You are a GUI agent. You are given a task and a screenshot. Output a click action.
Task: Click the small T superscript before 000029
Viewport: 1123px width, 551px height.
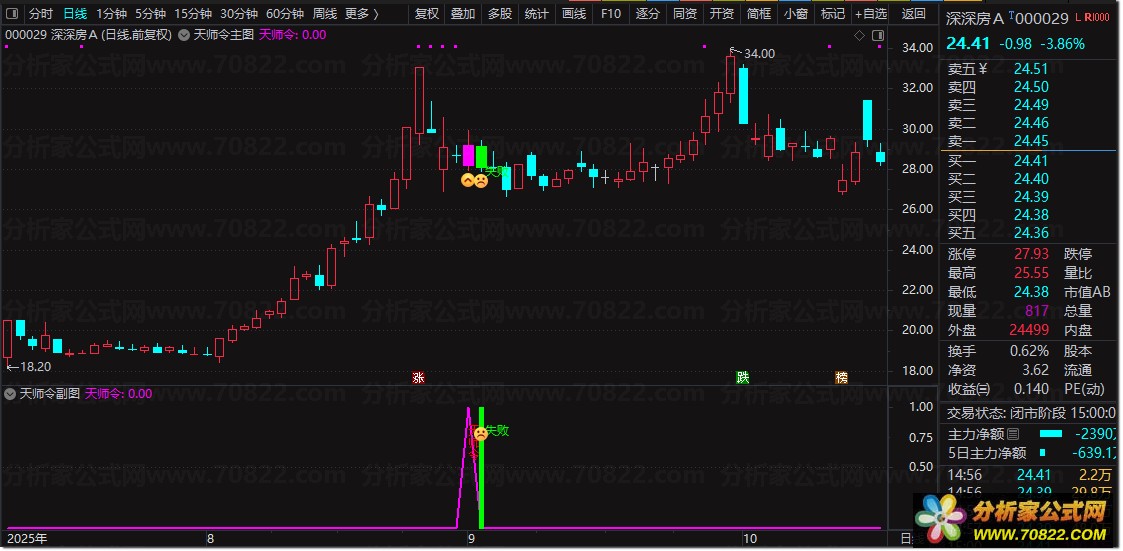(x=1013, y=15)
